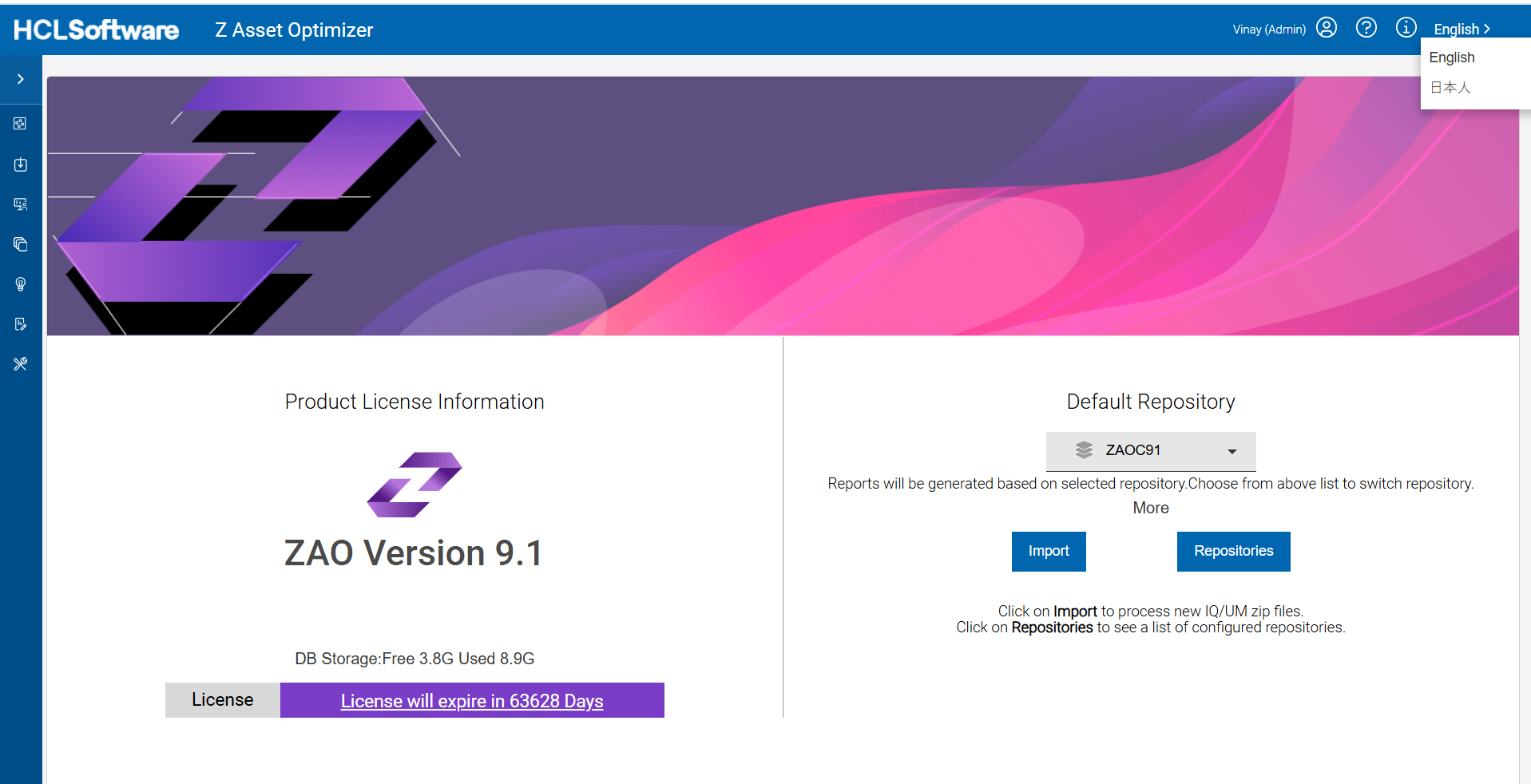Click the stacked layers icon beside ZAOC91
1531x784 pixels.
(x=1084, y=450)
